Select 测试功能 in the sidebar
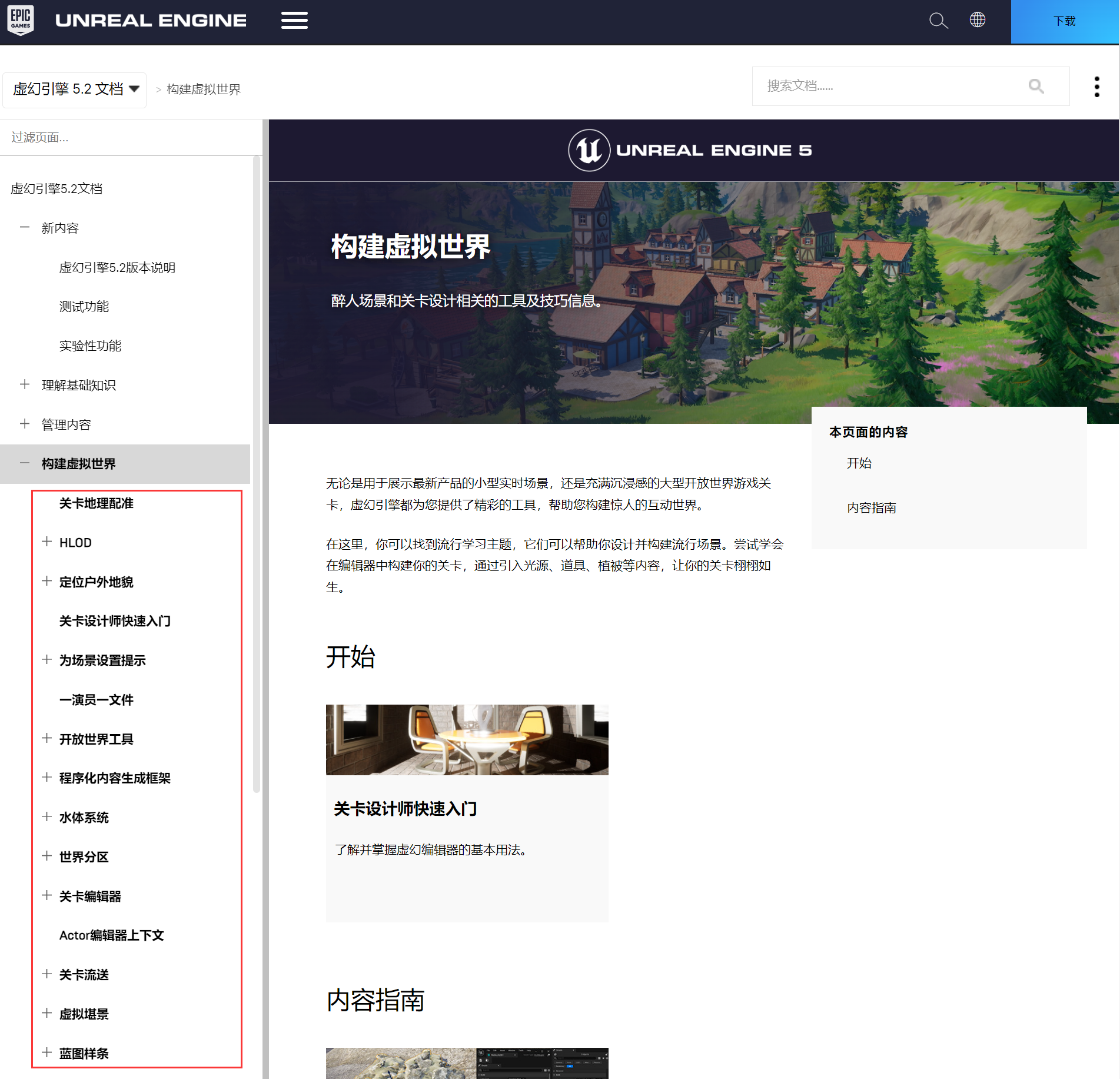 pyautogui.click(x=84, y=306)
